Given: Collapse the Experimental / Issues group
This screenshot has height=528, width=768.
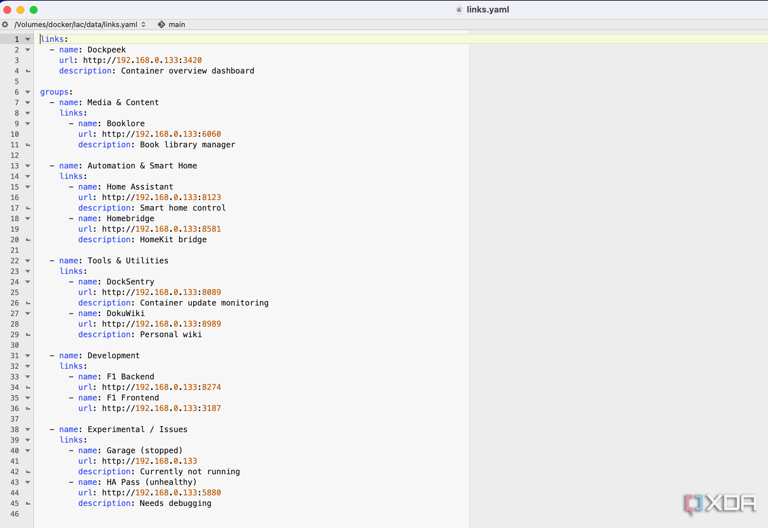Looking at the screenshot, I should coord(28,430).
